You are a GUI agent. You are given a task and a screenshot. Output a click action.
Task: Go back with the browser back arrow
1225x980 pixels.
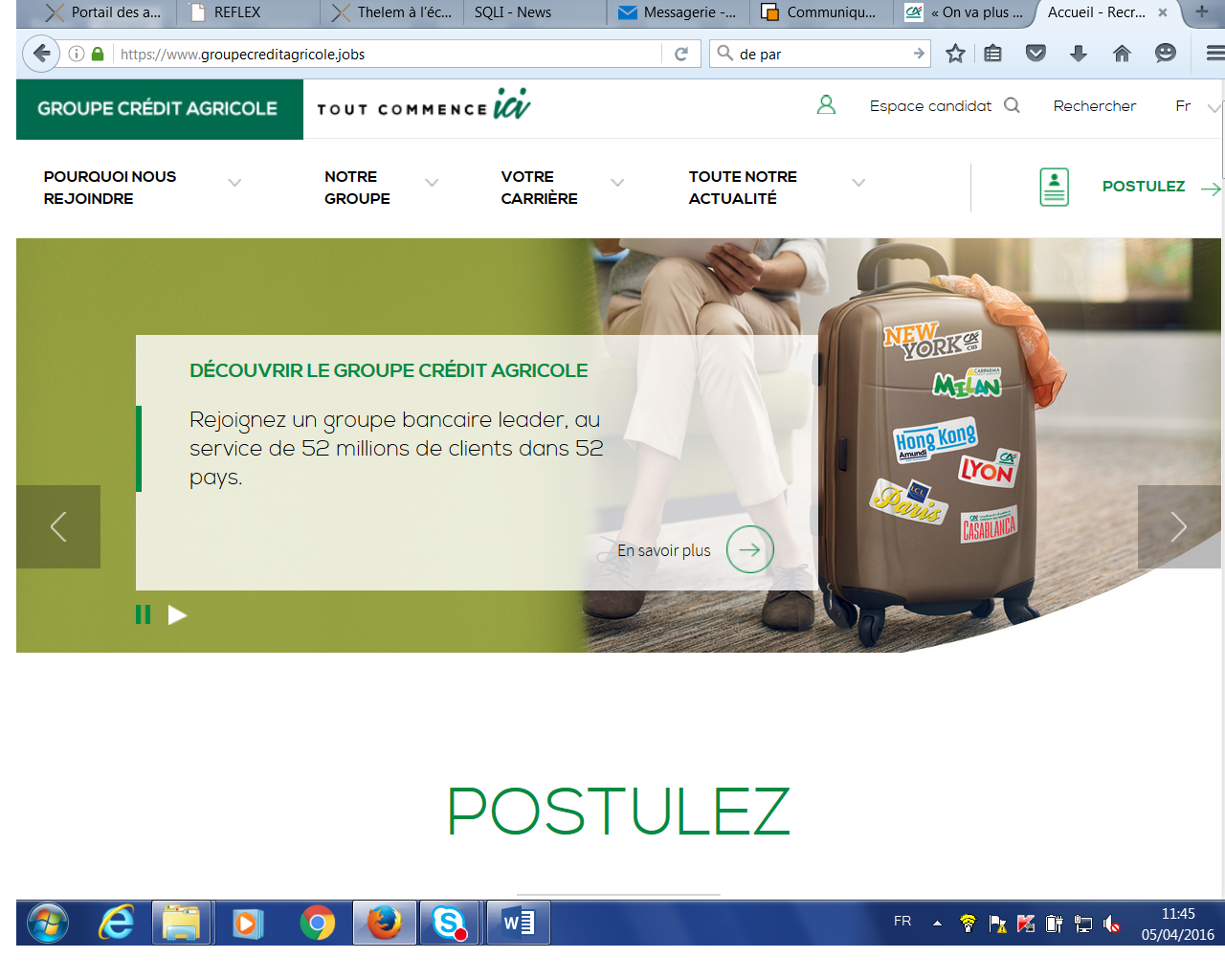click(41, 54)
